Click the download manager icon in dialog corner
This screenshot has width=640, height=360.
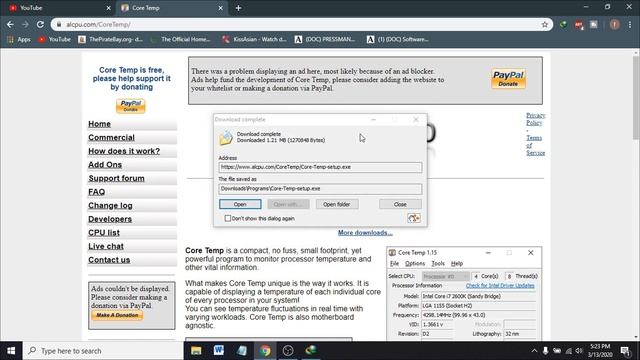coord(413,218)
